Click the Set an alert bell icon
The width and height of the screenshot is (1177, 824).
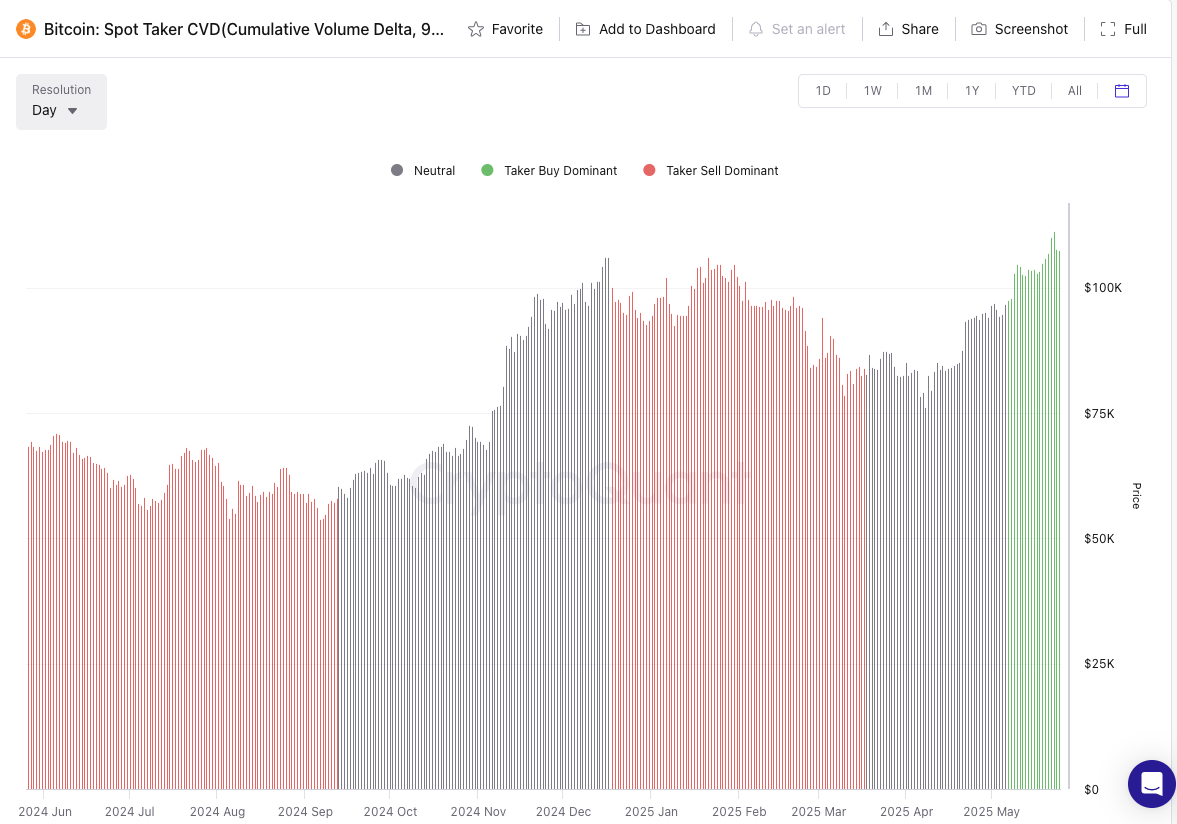click(x=756, y=29)
